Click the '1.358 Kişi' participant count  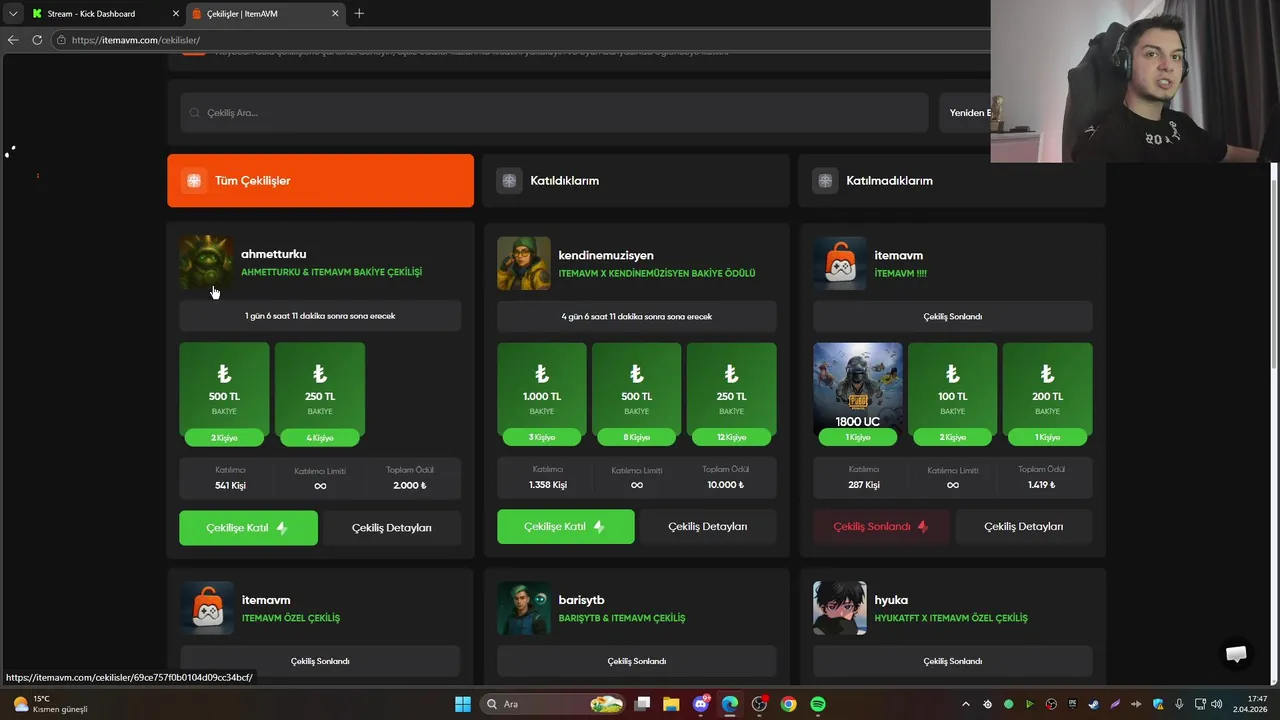(548, 485)
